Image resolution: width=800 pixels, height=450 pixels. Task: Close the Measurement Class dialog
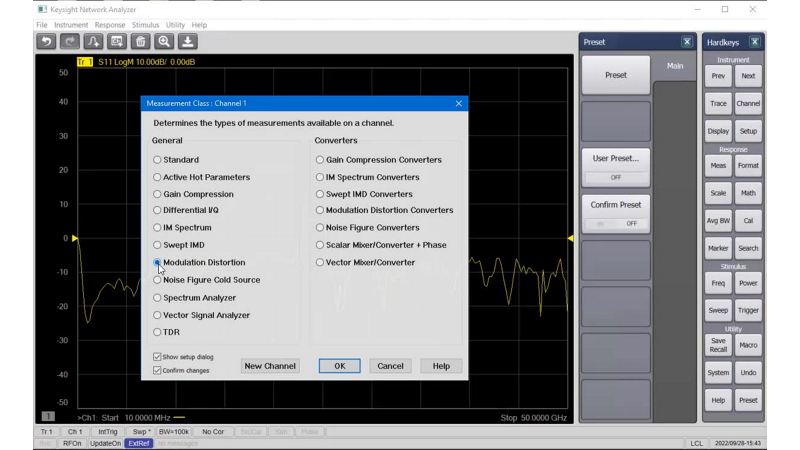pyautogui.click(x=459, y=104)
